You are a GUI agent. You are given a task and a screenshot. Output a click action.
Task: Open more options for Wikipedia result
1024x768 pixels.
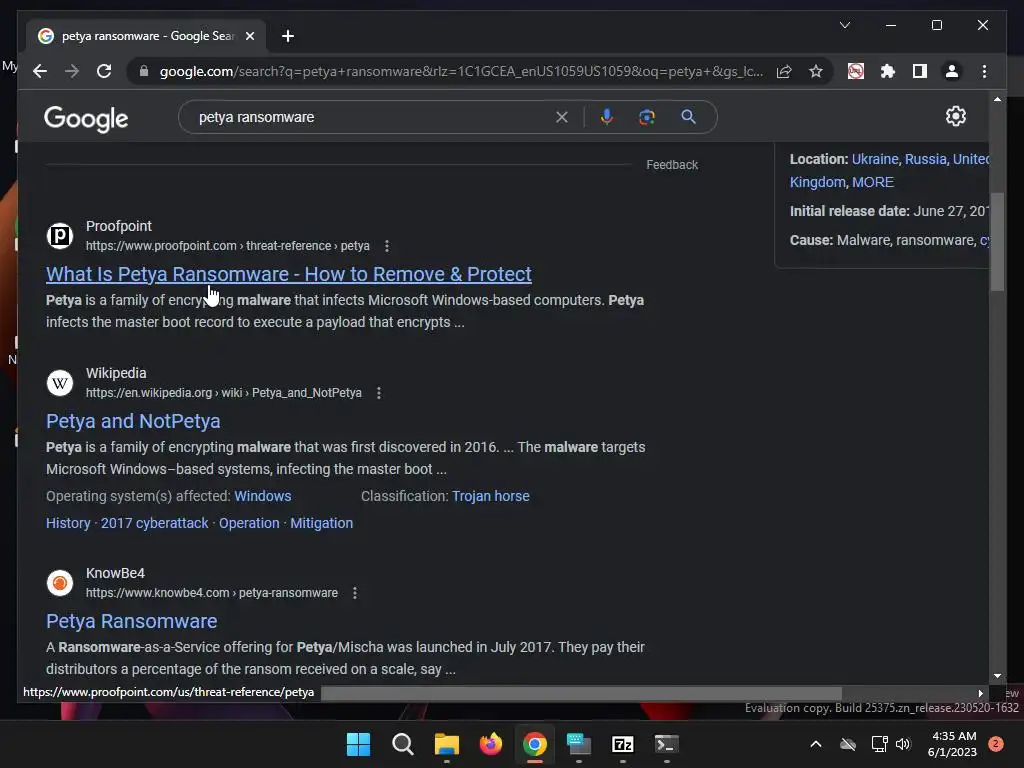point(379,392)
